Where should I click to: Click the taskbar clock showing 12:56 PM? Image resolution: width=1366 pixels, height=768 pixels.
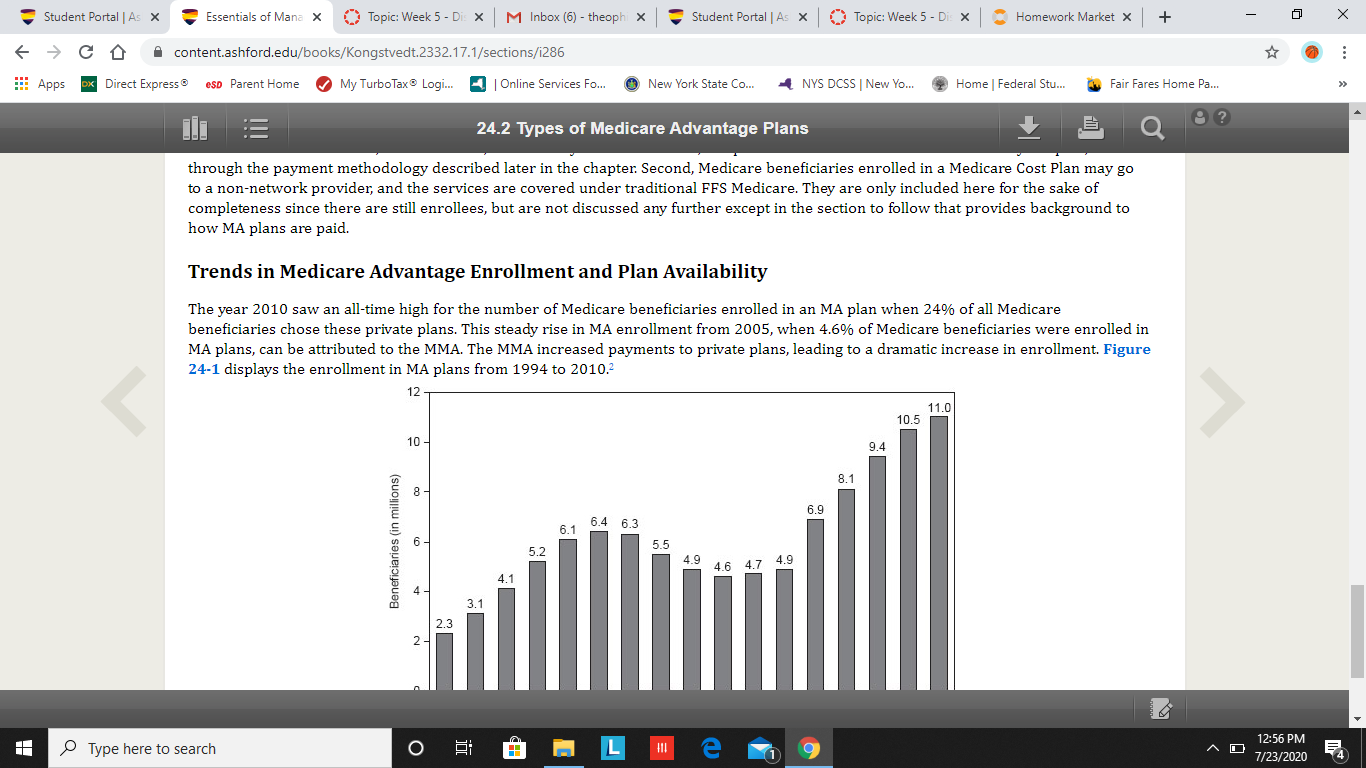pyautogui.click(x=1279, y=748)
